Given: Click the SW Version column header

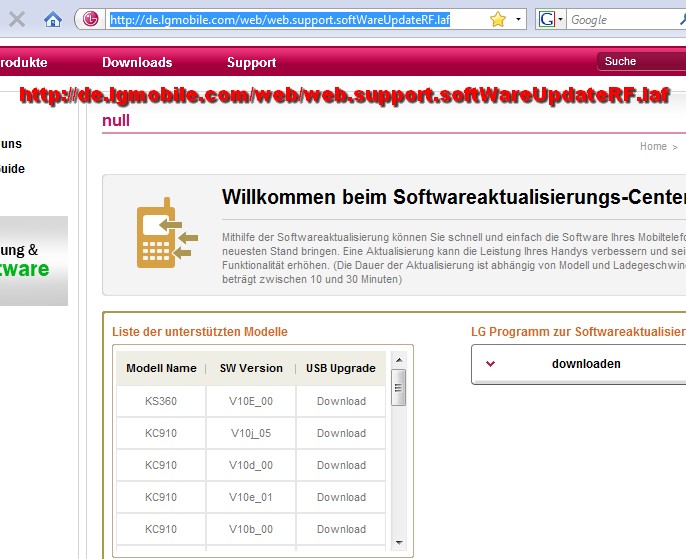Looking at the screenshot, I should coord(251,368).
